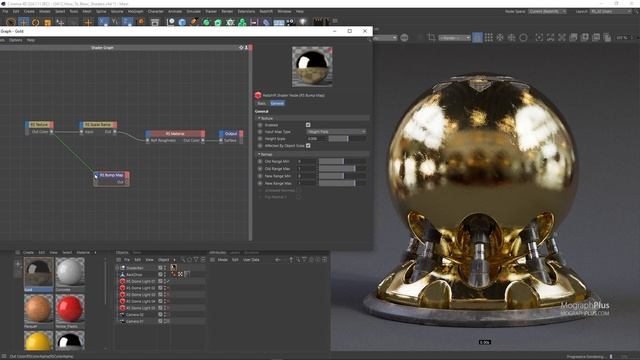Click the crop region icon in RenderView

pyautogui.click(x=431, y=38)
